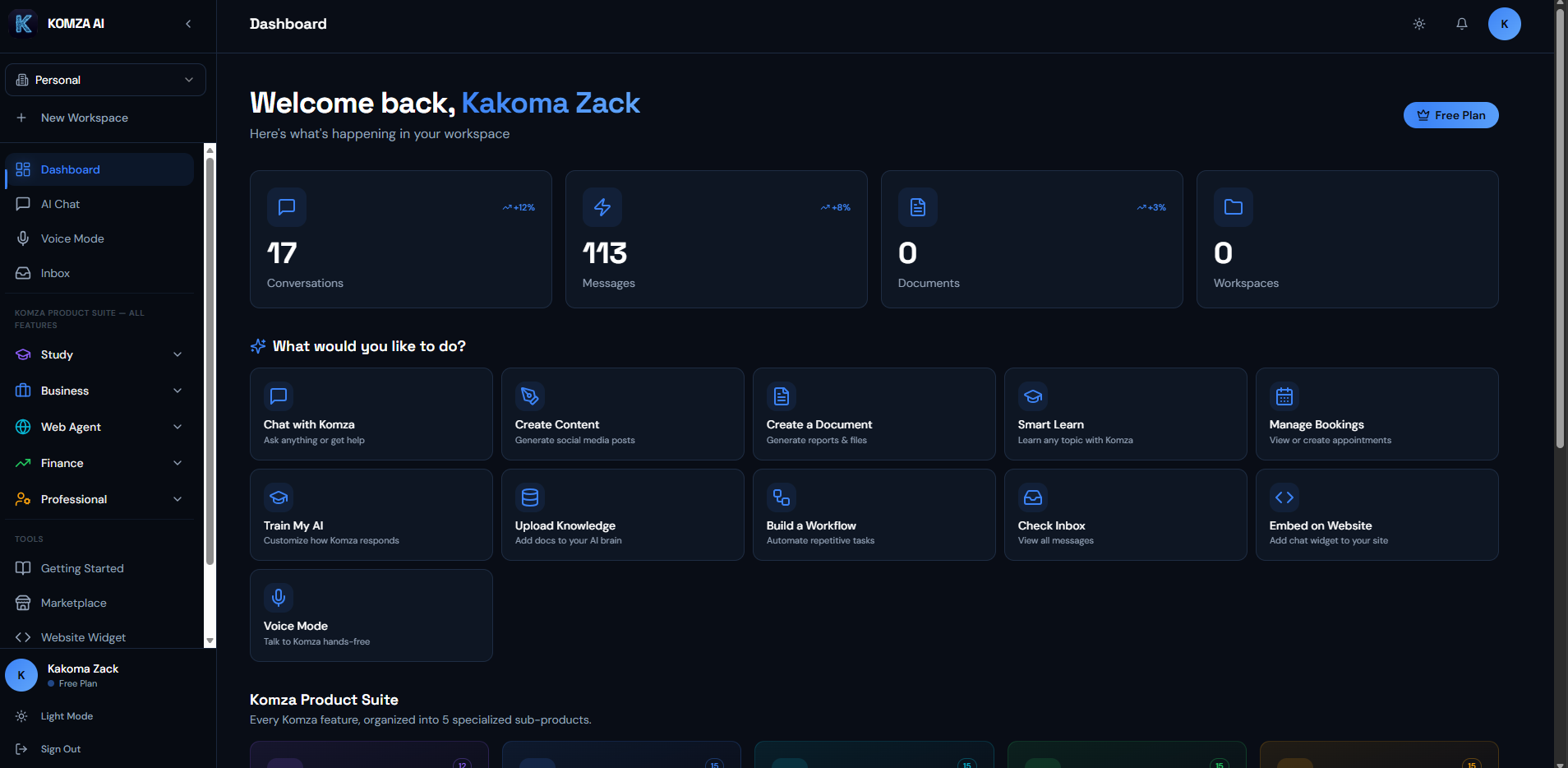Click 'View or create appointments' text
This screenshot has height=768, width=1568.
(1330, 441)
